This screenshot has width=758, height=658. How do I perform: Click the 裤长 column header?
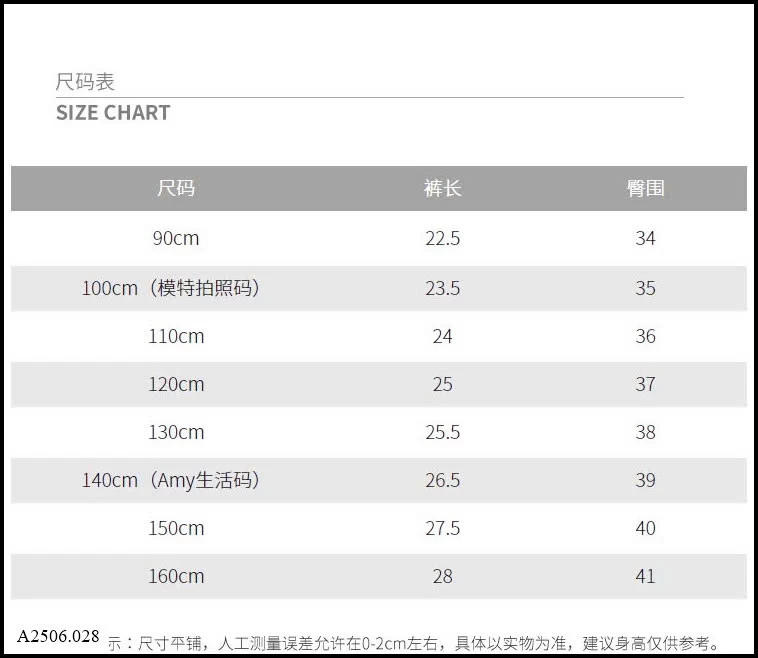pyautogui.click(x=443, y=188)
